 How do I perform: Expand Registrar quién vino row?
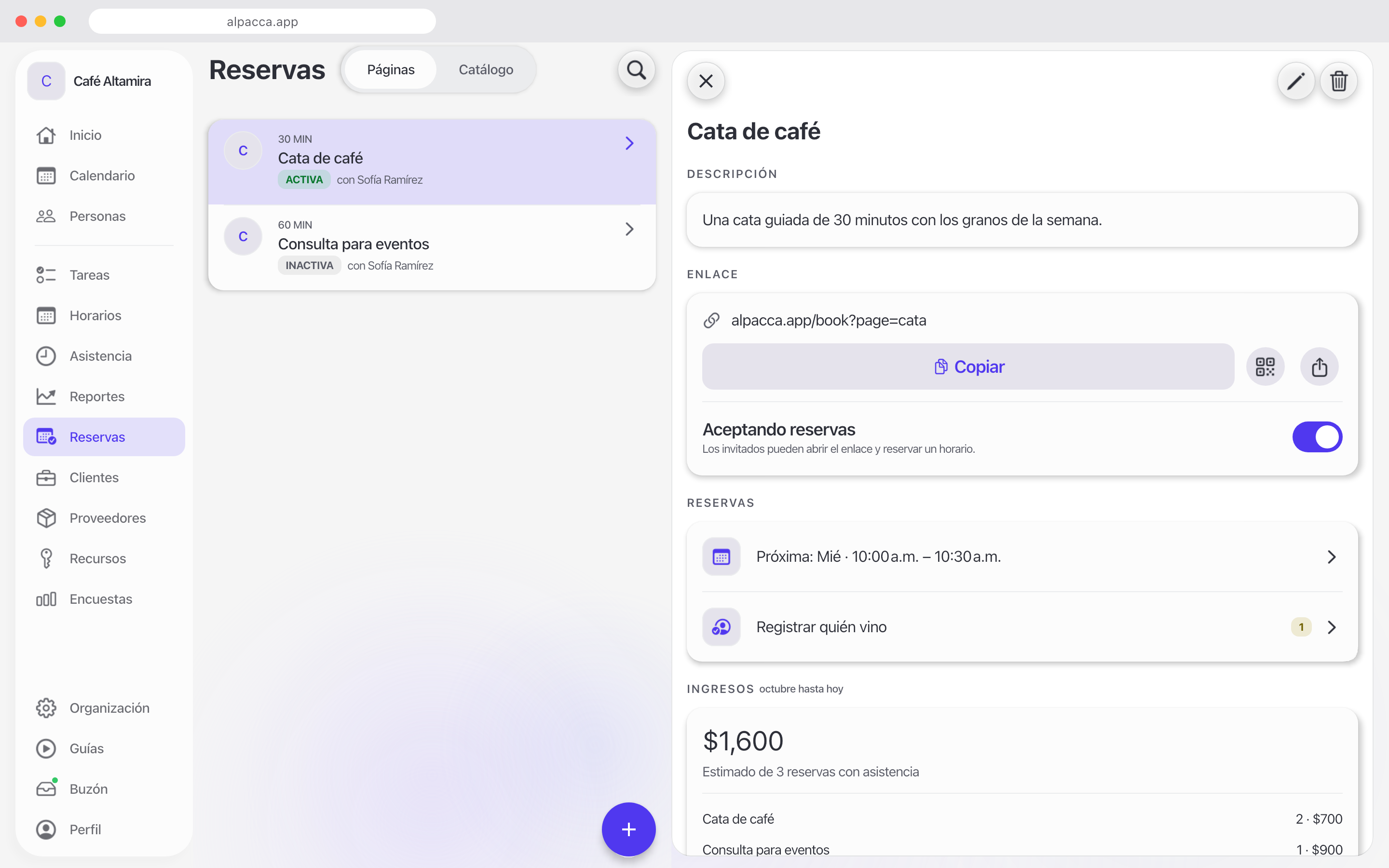(1021, 627)
